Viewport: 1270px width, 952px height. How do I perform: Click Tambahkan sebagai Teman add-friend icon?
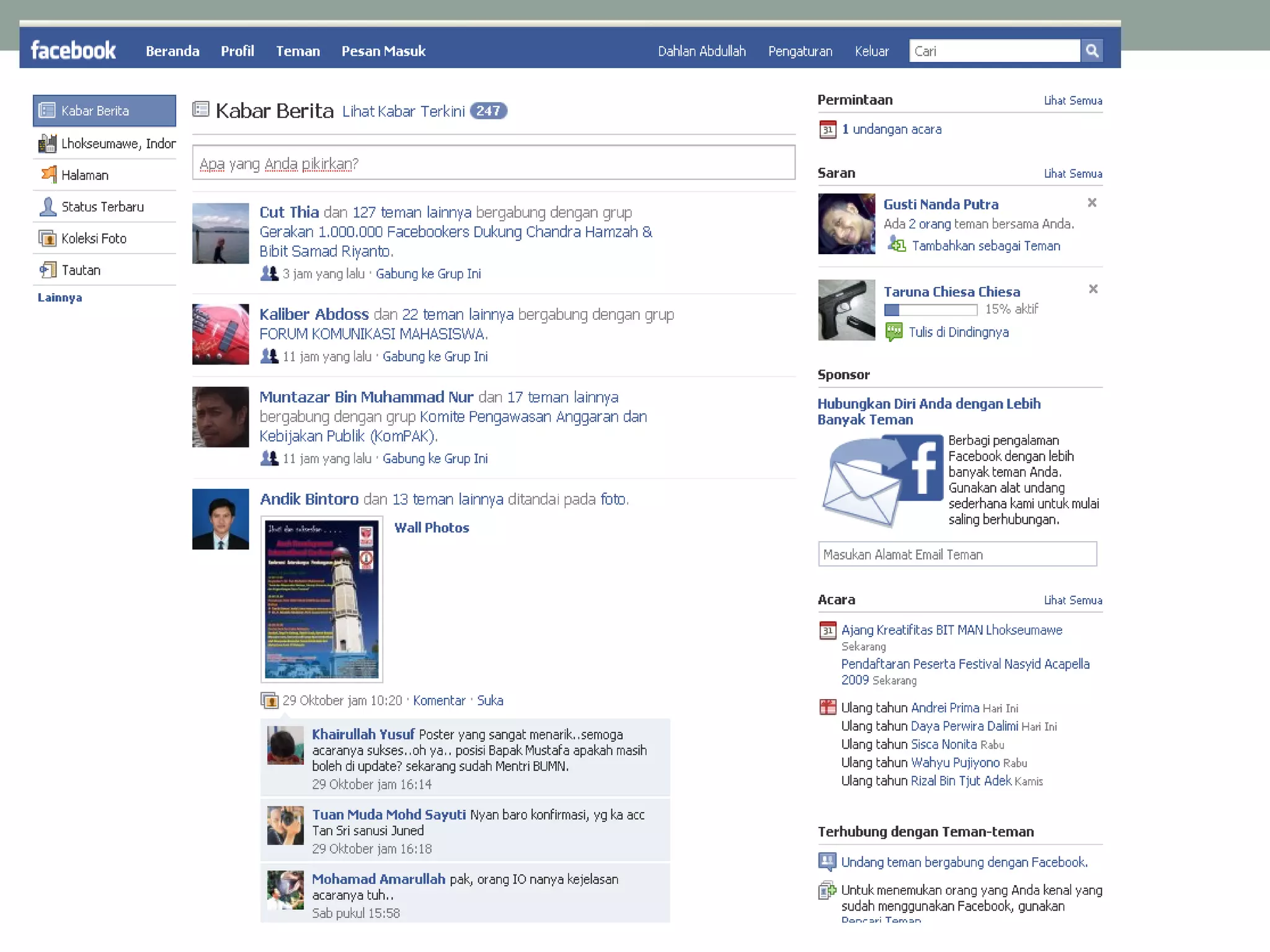pyautogui.click(x=896, y=245)
